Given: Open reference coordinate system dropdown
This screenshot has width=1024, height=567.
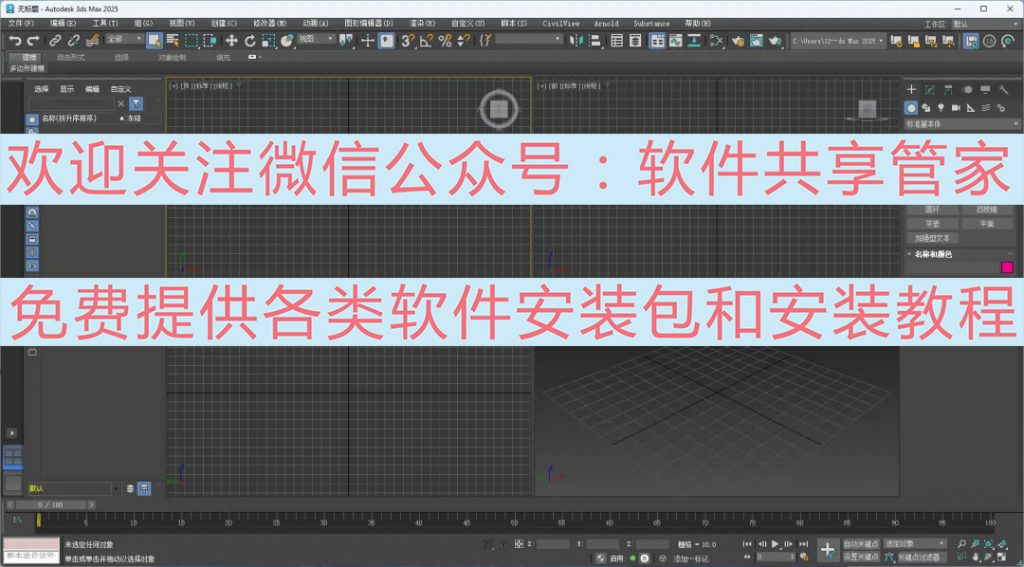Looking at the screenshot, I should pyautogui.click(x=316, y=39).
